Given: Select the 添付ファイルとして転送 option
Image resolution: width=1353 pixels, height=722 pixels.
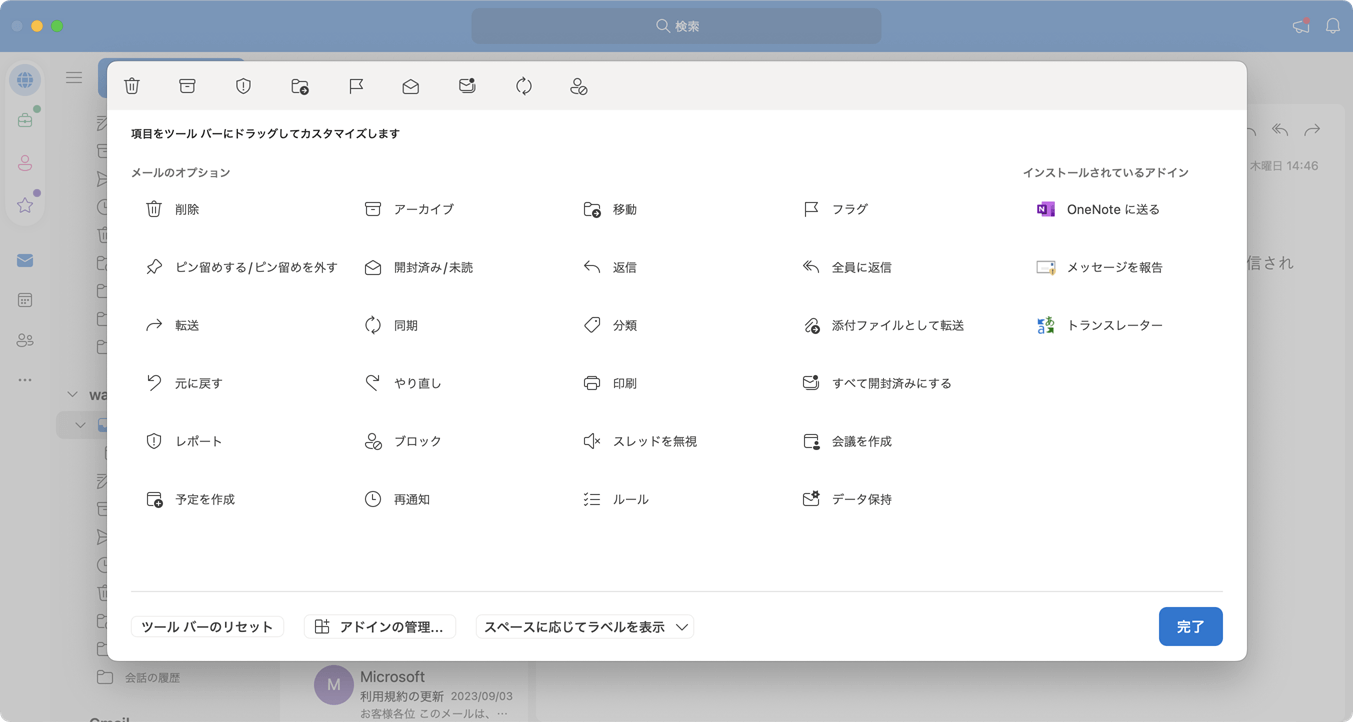Looking at the screenshot, I should [883, 325].
